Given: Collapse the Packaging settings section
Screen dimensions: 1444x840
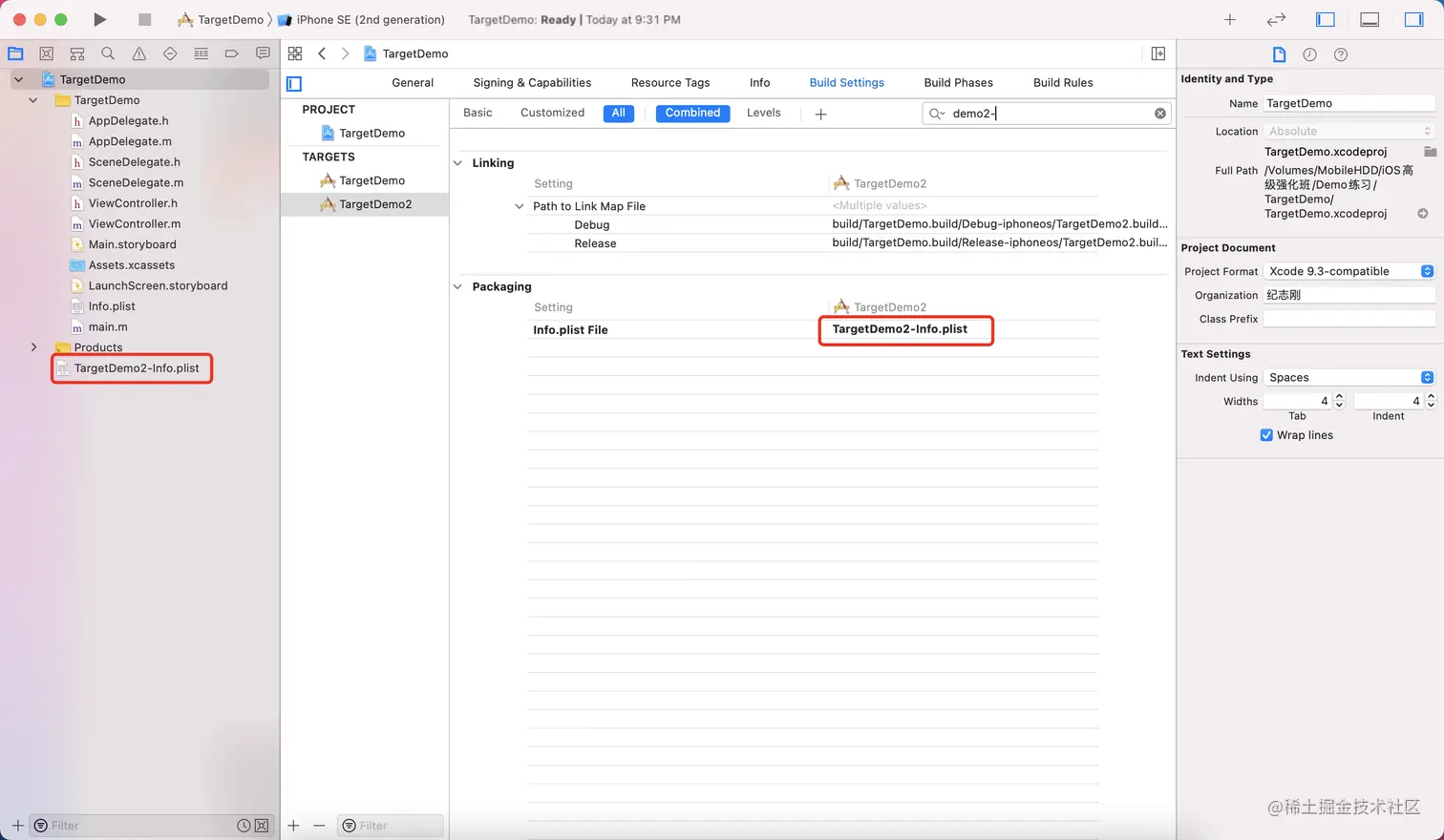Looking at the screenshot, I should (457, 286).
